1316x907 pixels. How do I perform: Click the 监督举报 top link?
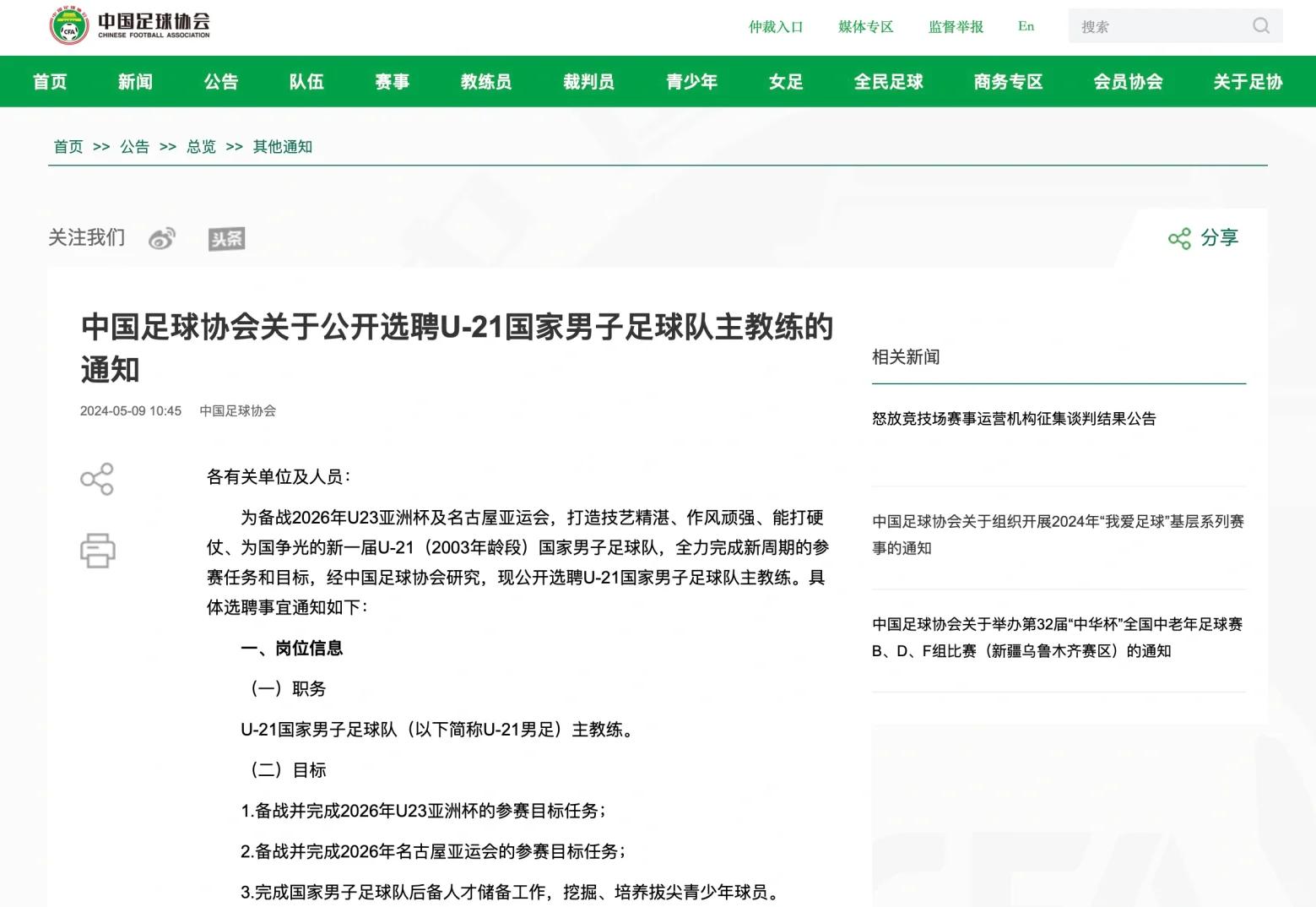point(956,26)
